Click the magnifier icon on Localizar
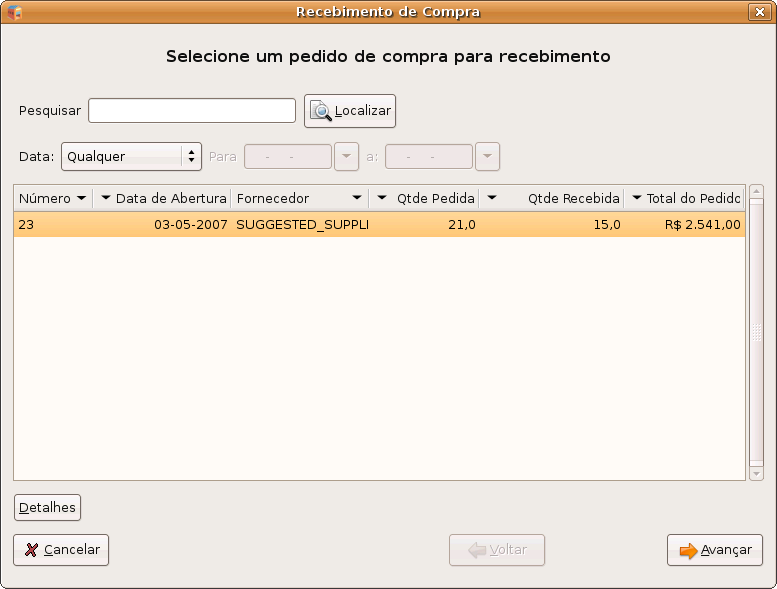The width and height of the screenshot is (777, 589). click(x=321, y=111)
